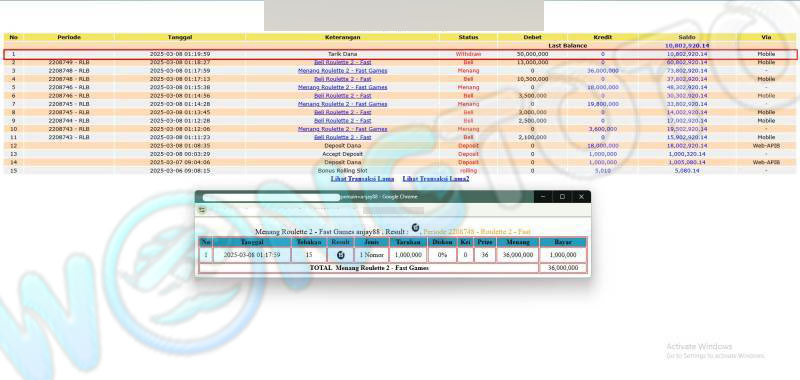Click the result ball icon beside Result label
800x380 pixels.
point(415,227)
